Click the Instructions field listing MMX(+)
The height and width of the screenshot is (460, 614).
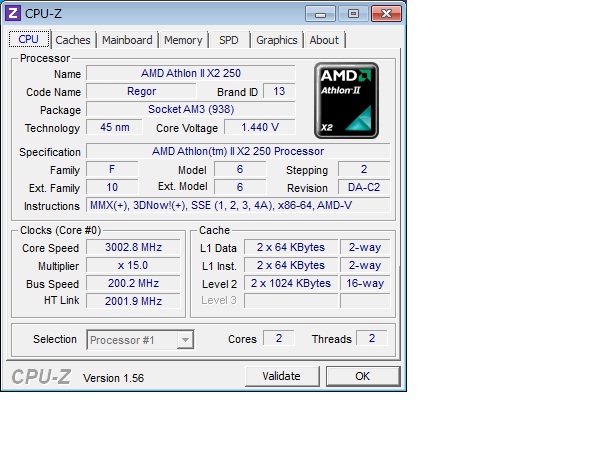238,205
